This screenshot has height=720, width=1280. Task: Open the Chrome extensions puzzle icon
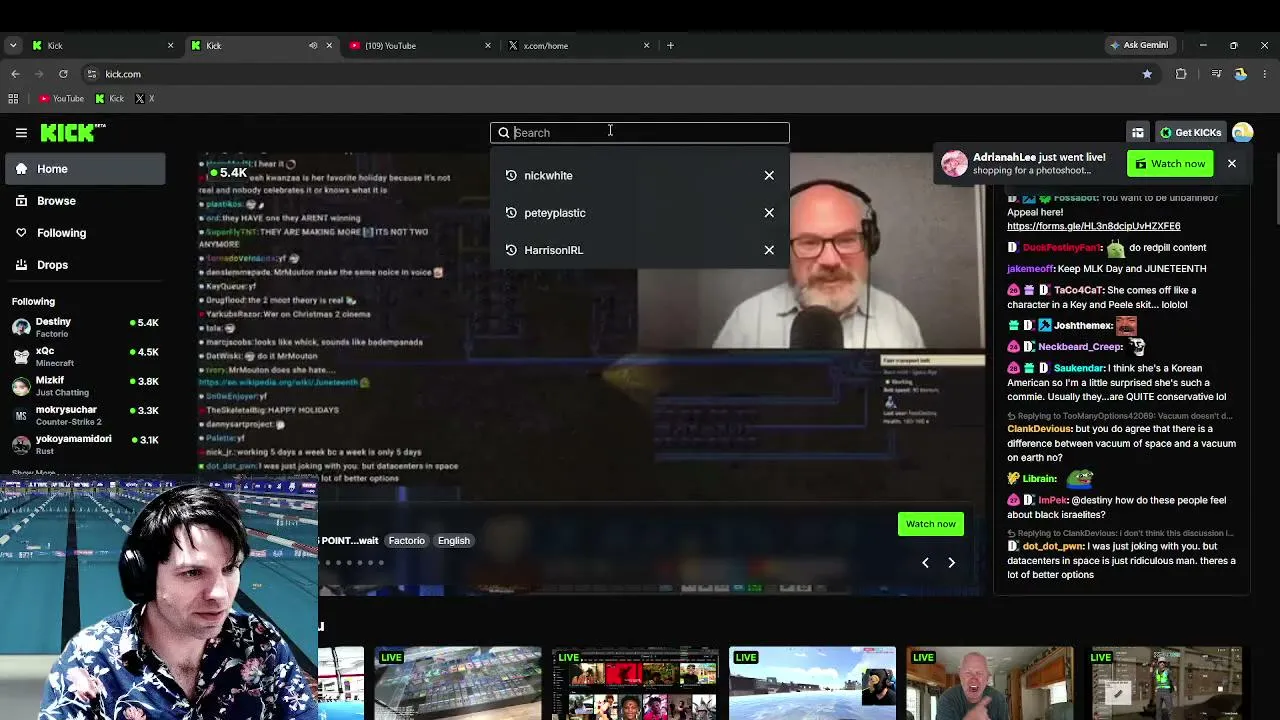(1181, 74)
